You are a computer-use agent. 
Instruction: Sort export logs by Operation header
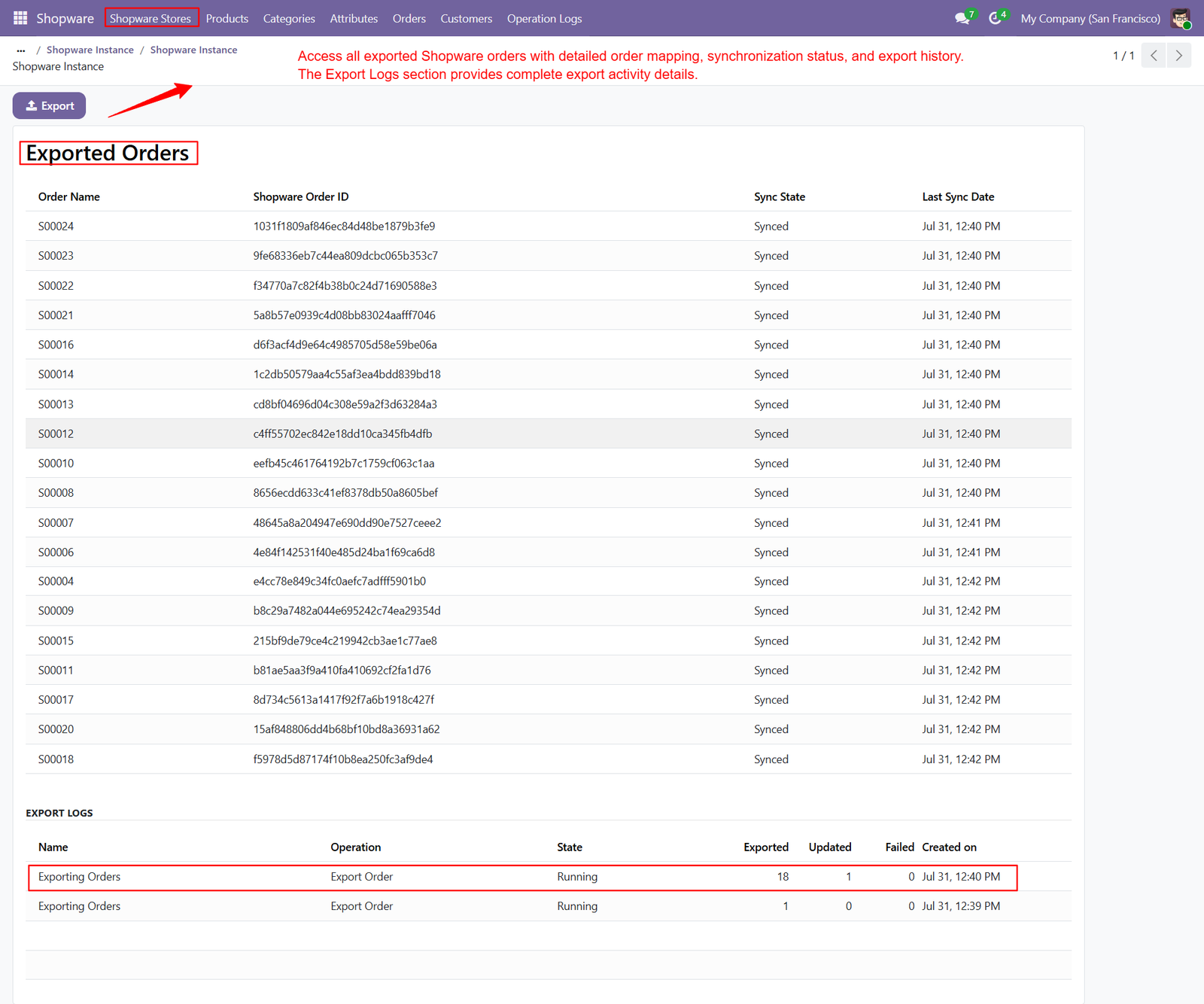(356, 847)
